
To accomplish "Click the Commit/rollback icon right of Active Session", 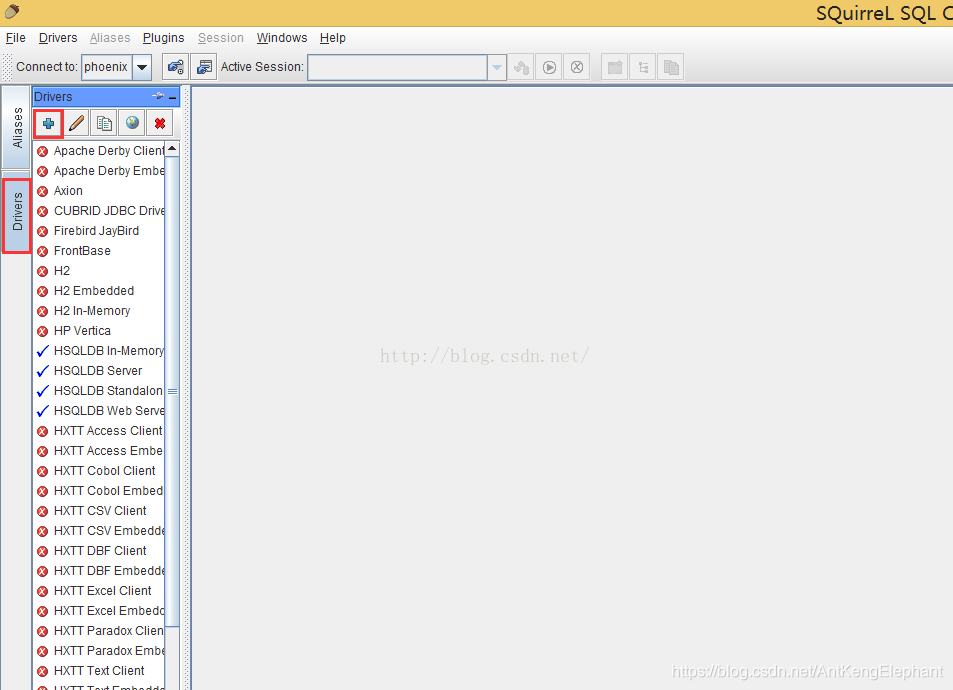I will [521, 67].
